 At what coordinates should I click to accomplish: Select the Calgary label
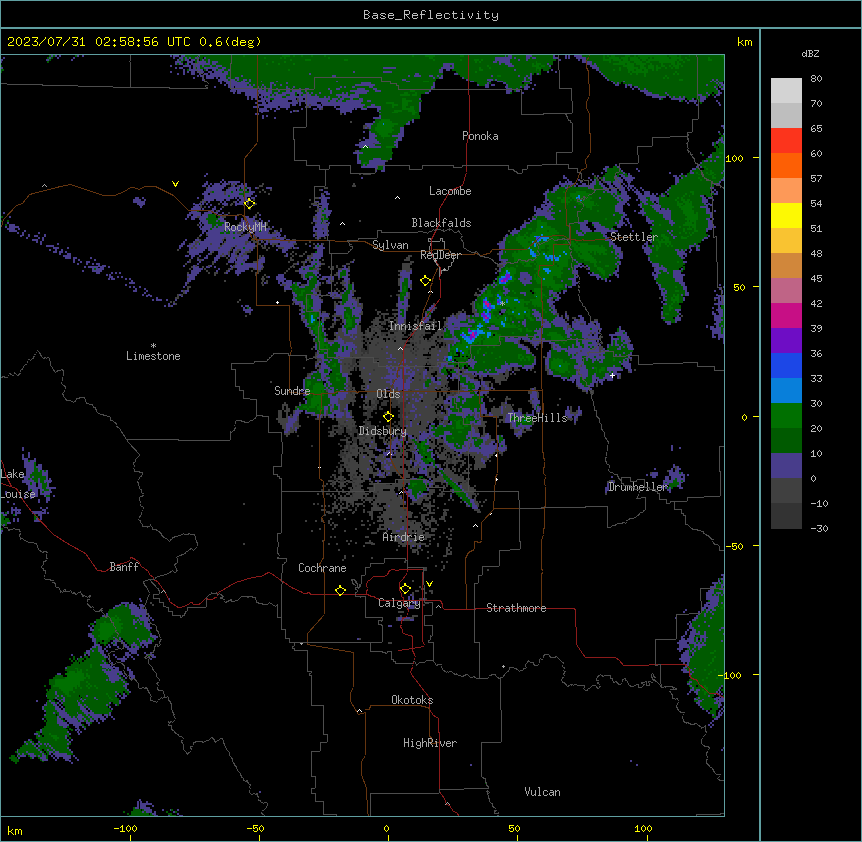pos(399,603)
